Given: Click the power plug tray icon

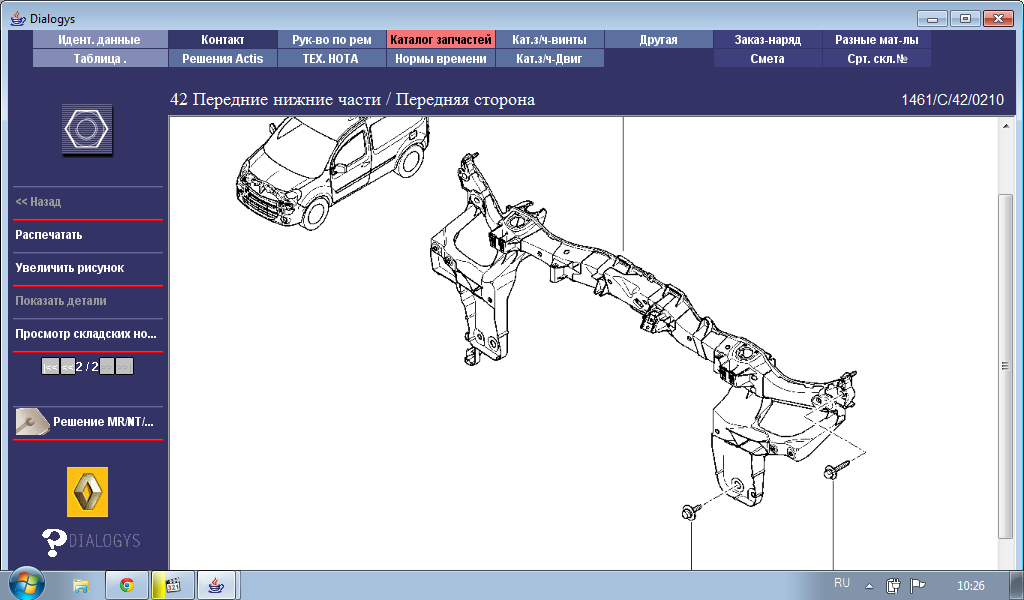Looking at the screenshot, I should [x=893, y=585].
